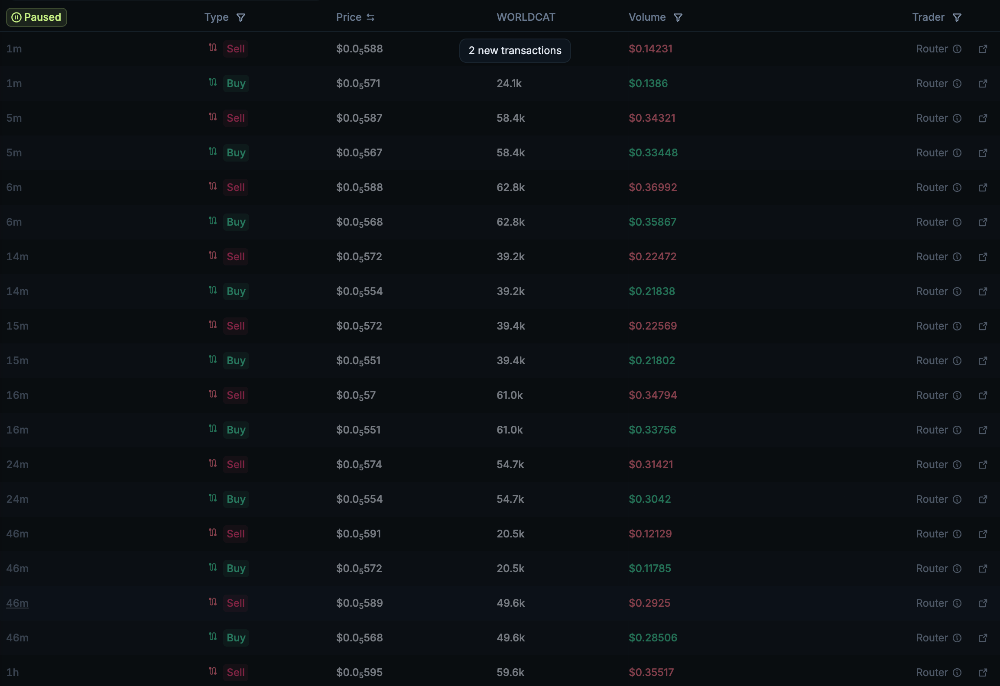Open external link for $0.14231 sell
This screenshot has height=686, width=1000.
(983, 49)
